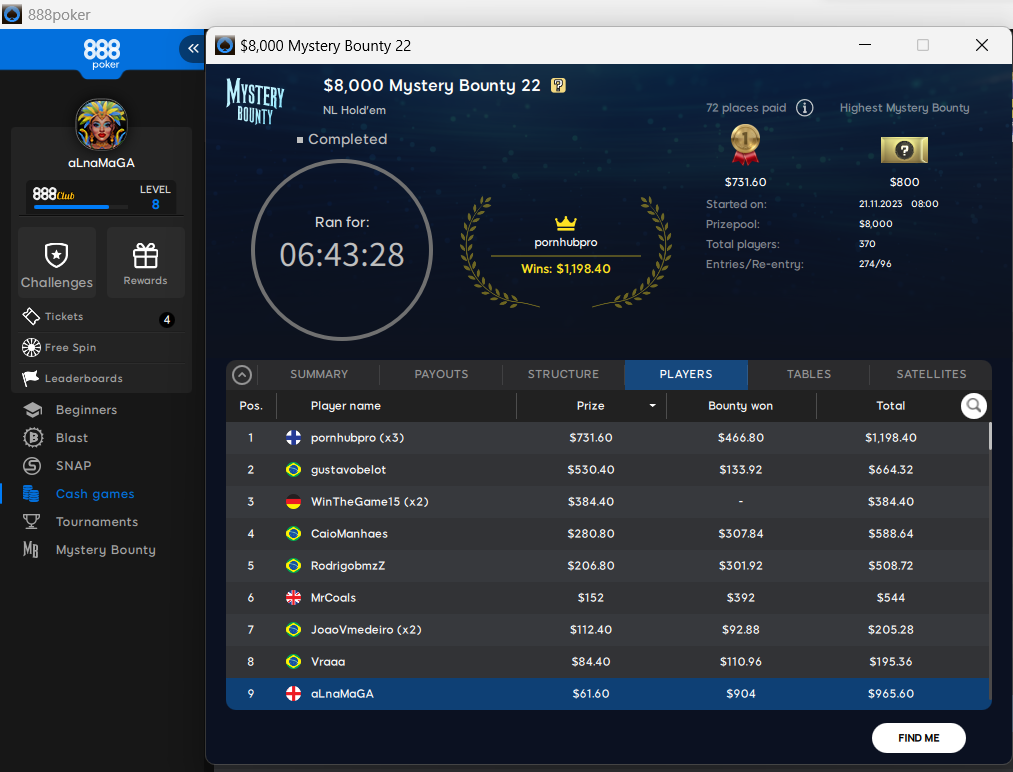Switch to the SATELLITES tab
The height and width of the screenshot is (772, 1013).
click(931, 374)
